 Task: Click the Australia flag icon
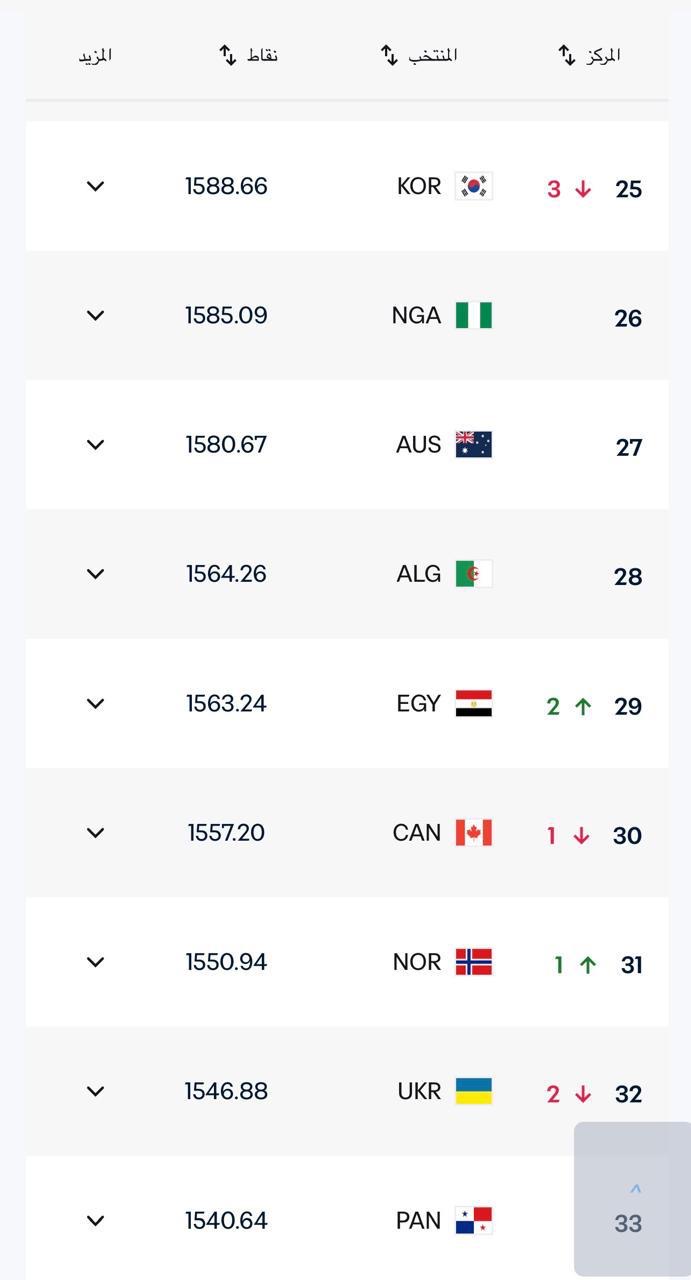point(473,445)
